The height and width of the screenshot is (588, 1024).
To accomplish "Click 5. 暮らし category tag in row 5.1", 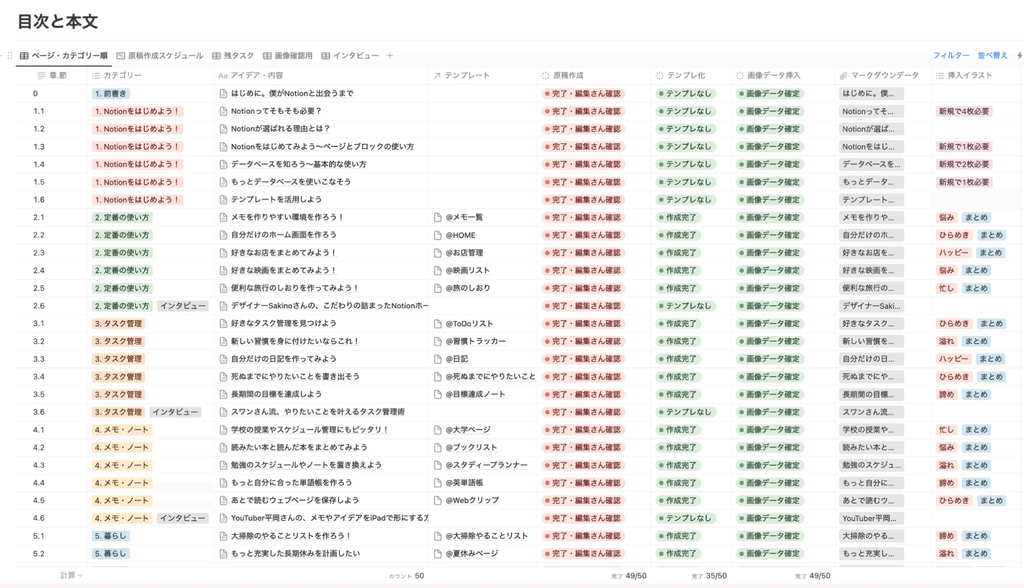I will pyautogui.click(x=110, y=536).
